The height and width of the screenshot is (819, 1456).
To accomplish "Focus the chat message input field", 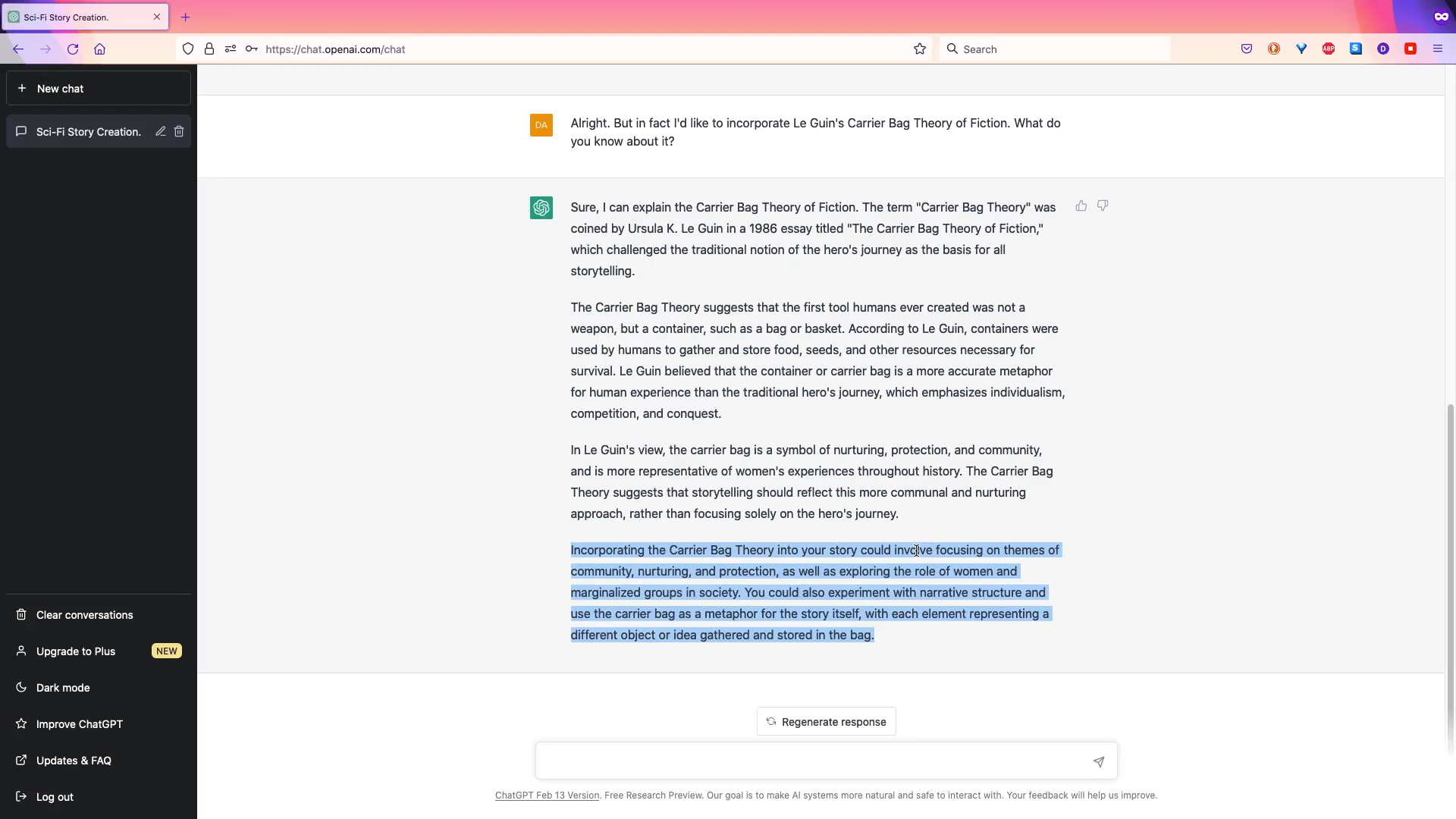I will point(811,761).
